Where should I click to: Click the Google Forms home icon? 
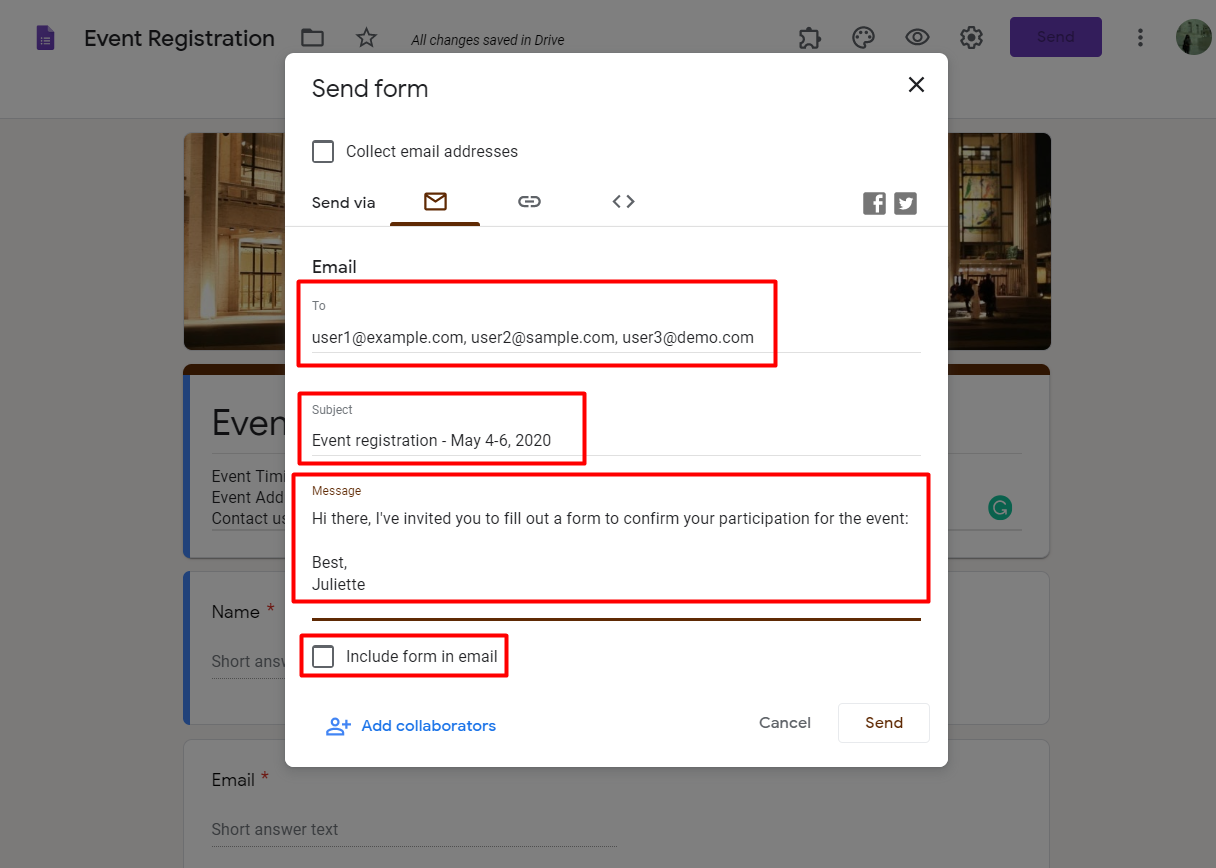[45, 39]
